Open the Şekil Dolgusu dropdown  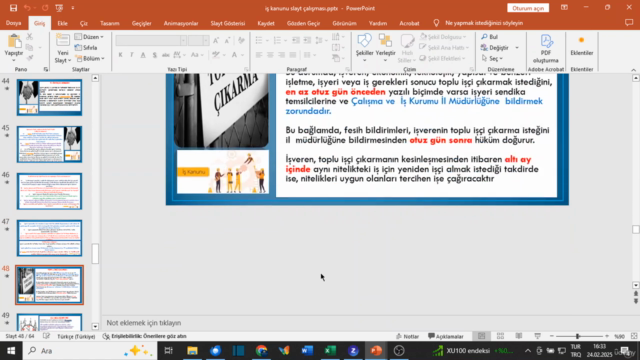(x=443, y=37)
